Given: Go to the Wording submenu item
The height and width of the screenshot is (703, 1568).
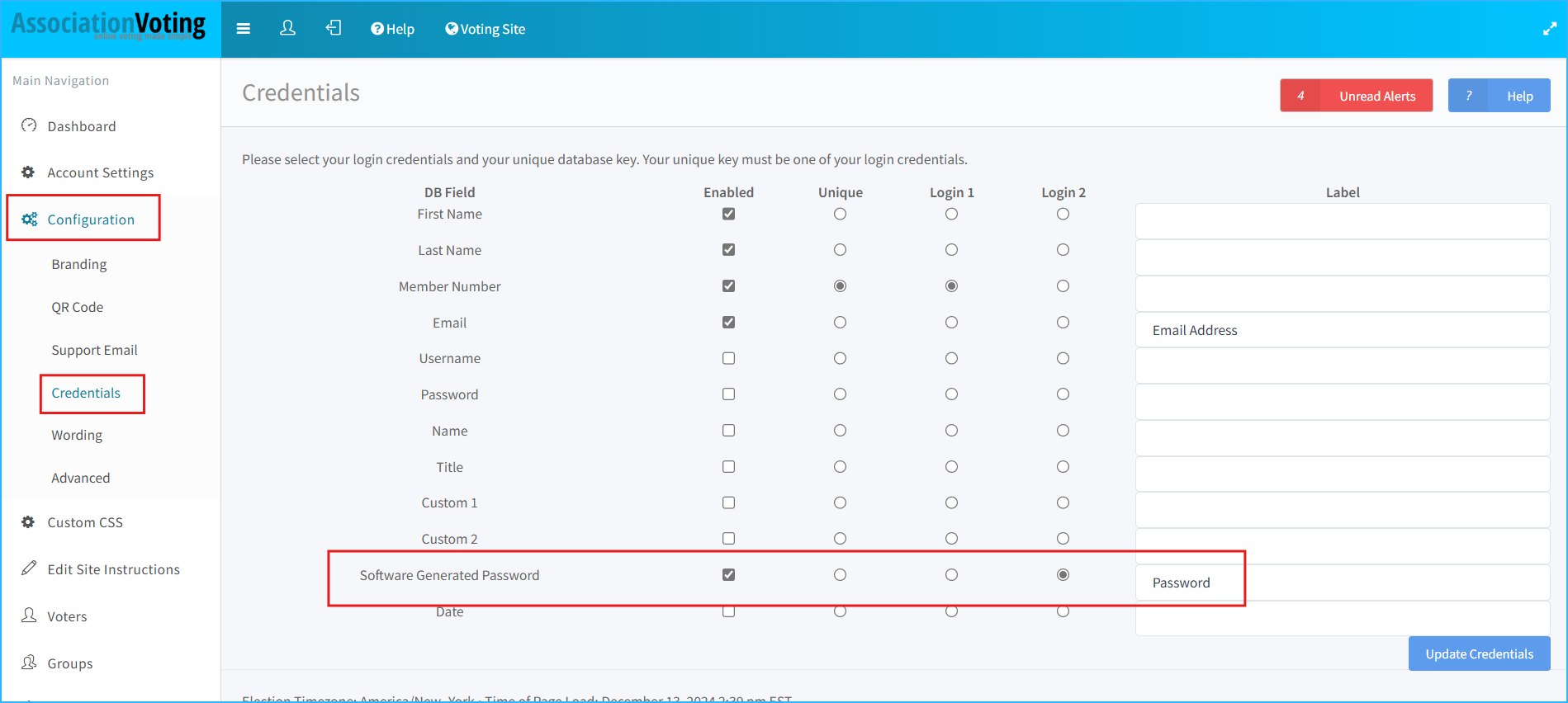Looking at the screenshot, I should [x=77, y=435].
